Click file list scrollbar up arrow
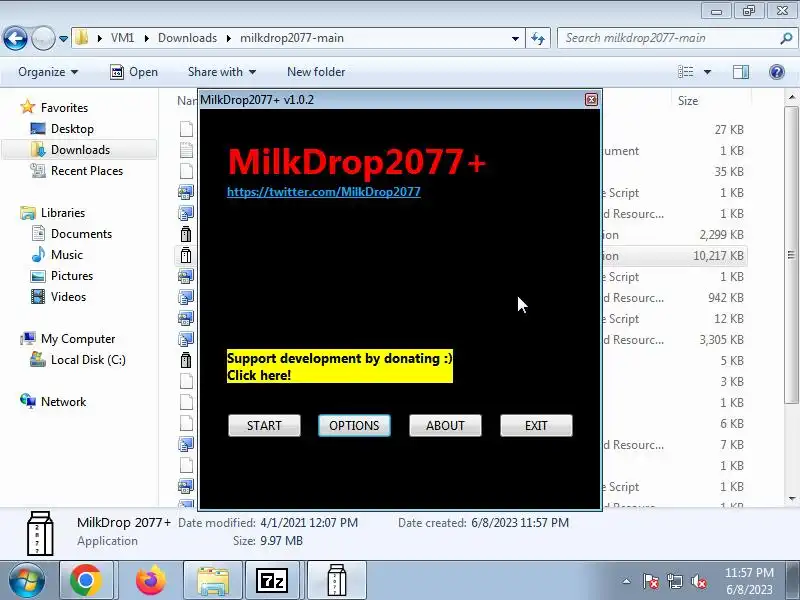 791,97
